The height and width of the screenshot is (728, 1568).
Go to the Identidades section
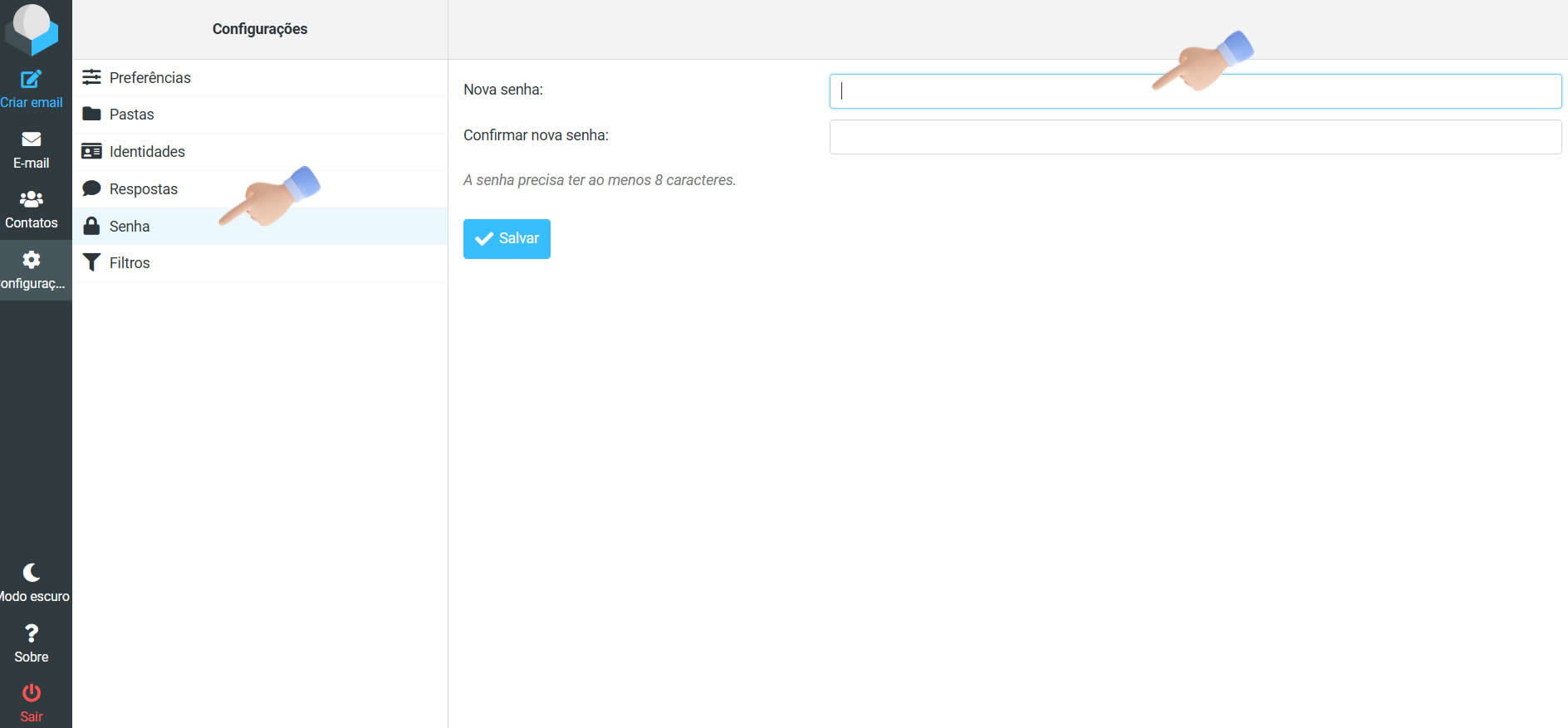(x=147, y=152)
